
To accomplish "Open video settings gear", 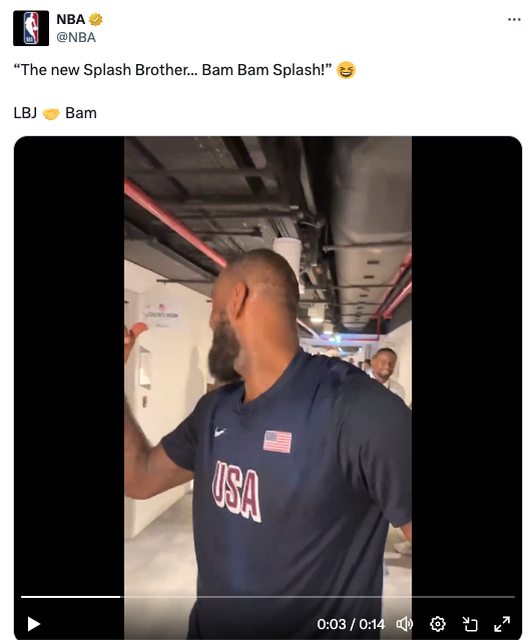I will pyautogui.click(x=437, y=624).
